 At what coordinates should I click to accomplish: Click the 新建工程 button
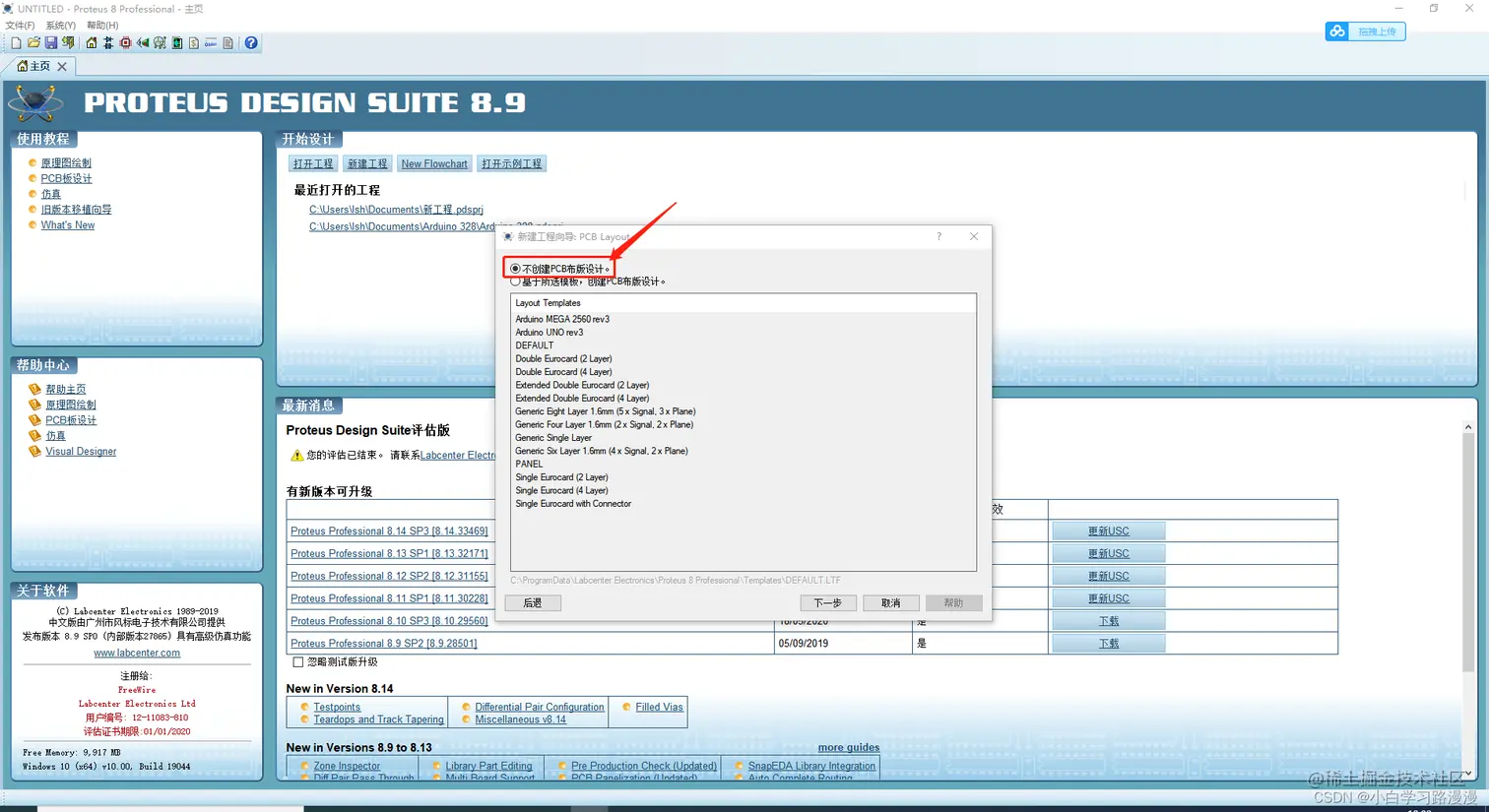click(x=367, y=163)
